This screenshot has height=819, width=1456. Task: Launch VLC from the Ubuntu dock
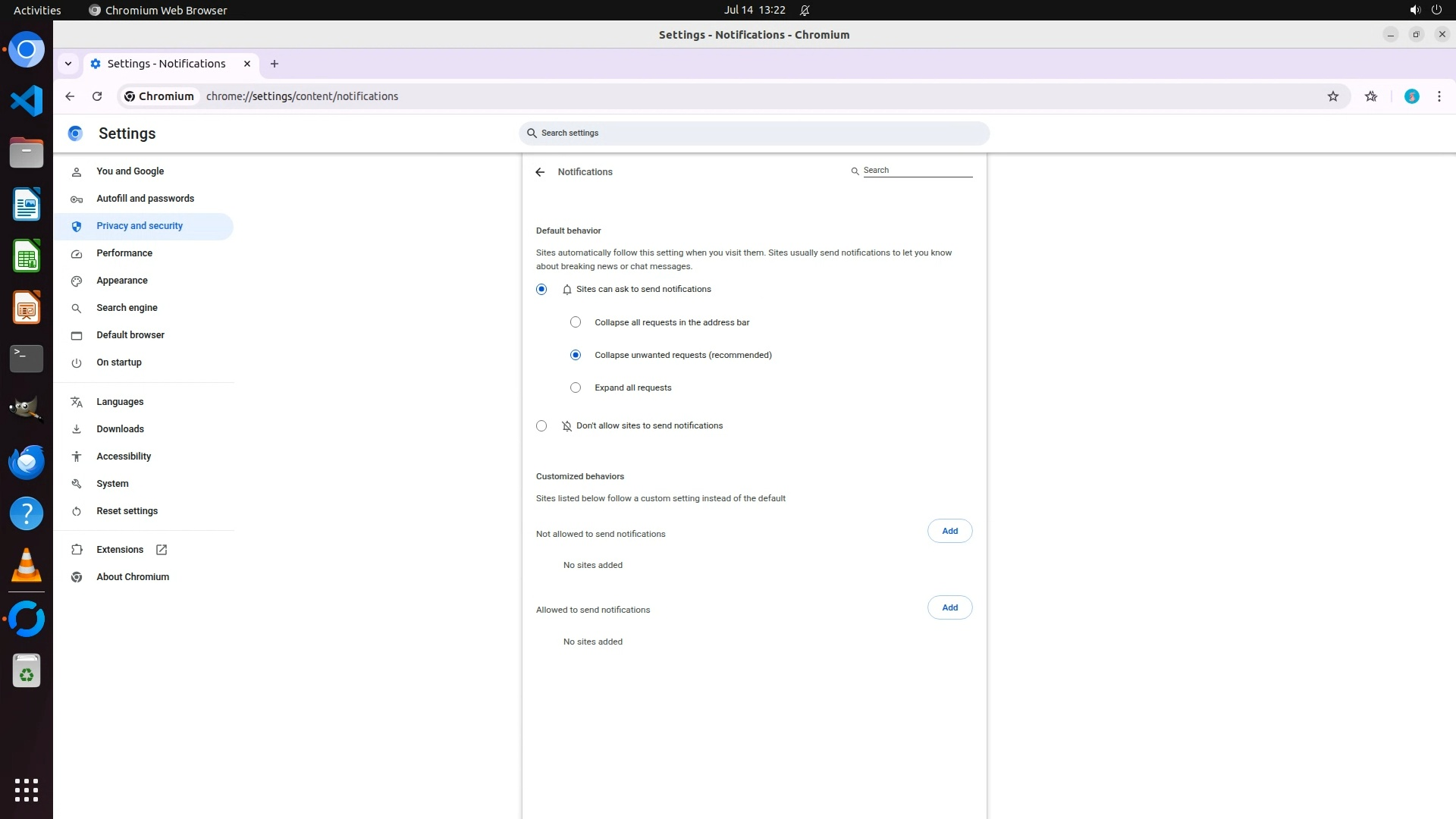point(27,566)
